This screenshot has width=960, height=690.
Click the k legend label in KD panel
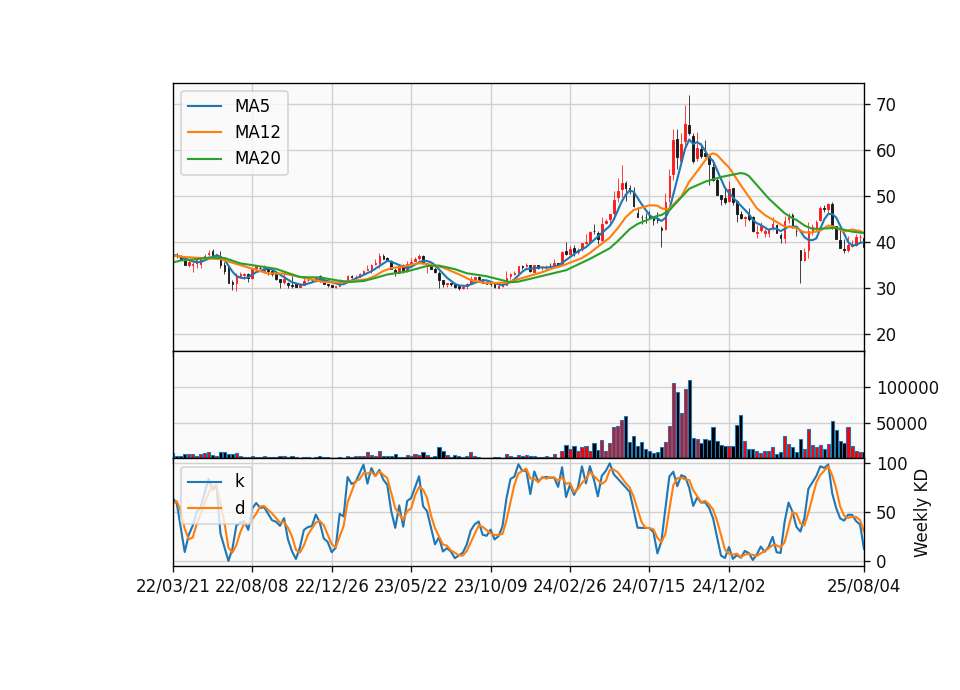[x=239, y=482]
